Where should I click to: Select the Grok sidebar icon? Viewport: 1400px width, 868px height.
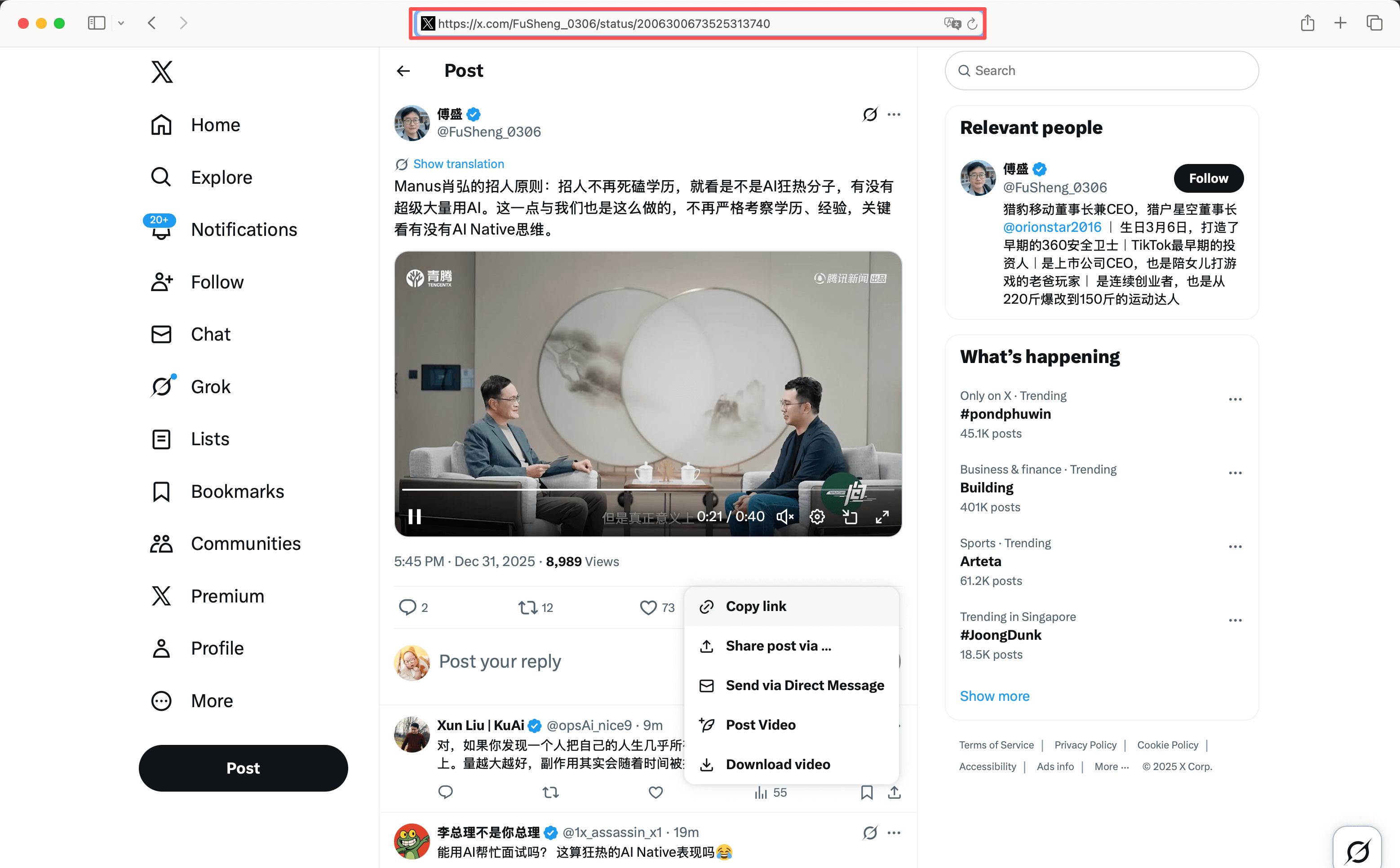pos(161,386)
